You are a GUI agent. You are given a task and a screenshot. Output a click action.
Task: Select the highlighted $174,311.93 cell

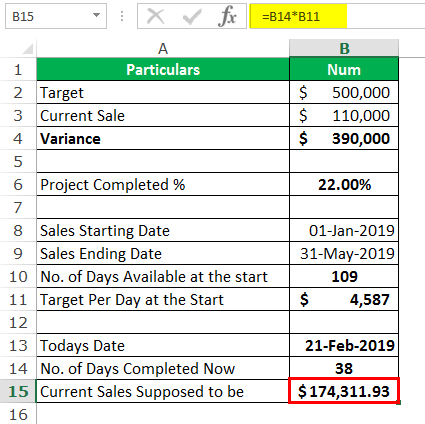[x=344, y=391]
